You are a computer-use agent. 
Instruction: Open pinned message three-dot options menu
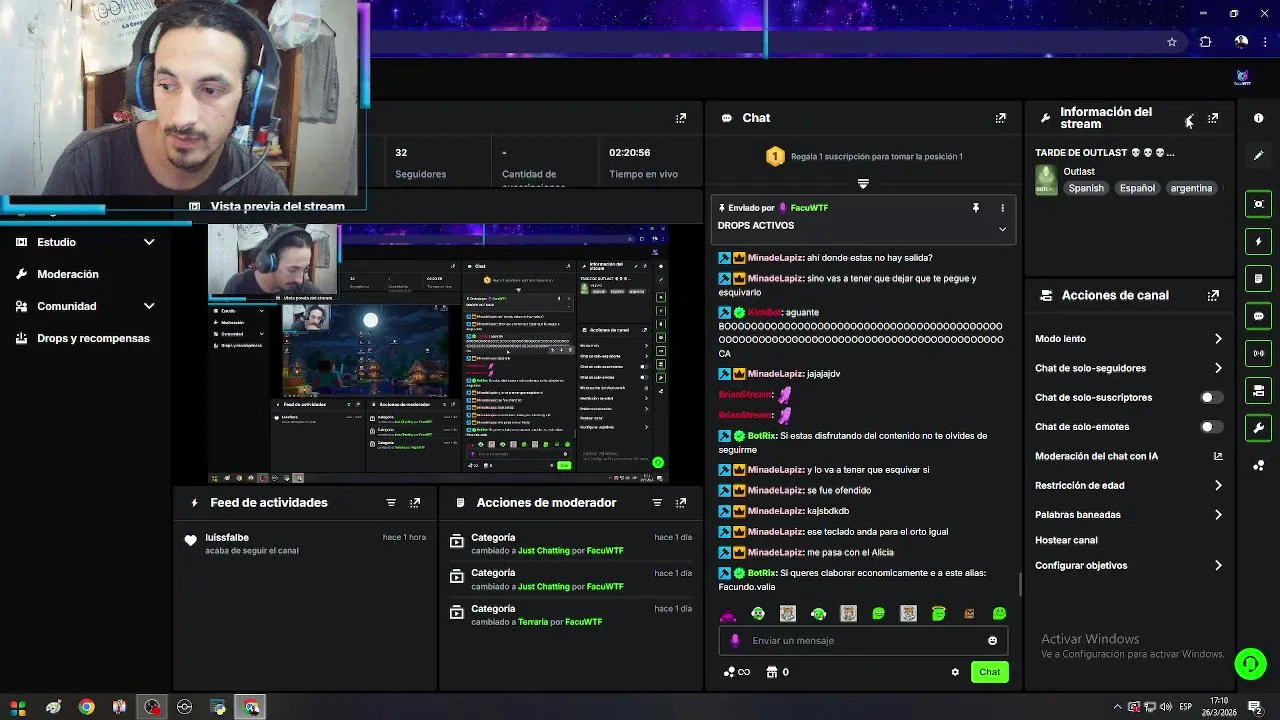[1002, 208]
